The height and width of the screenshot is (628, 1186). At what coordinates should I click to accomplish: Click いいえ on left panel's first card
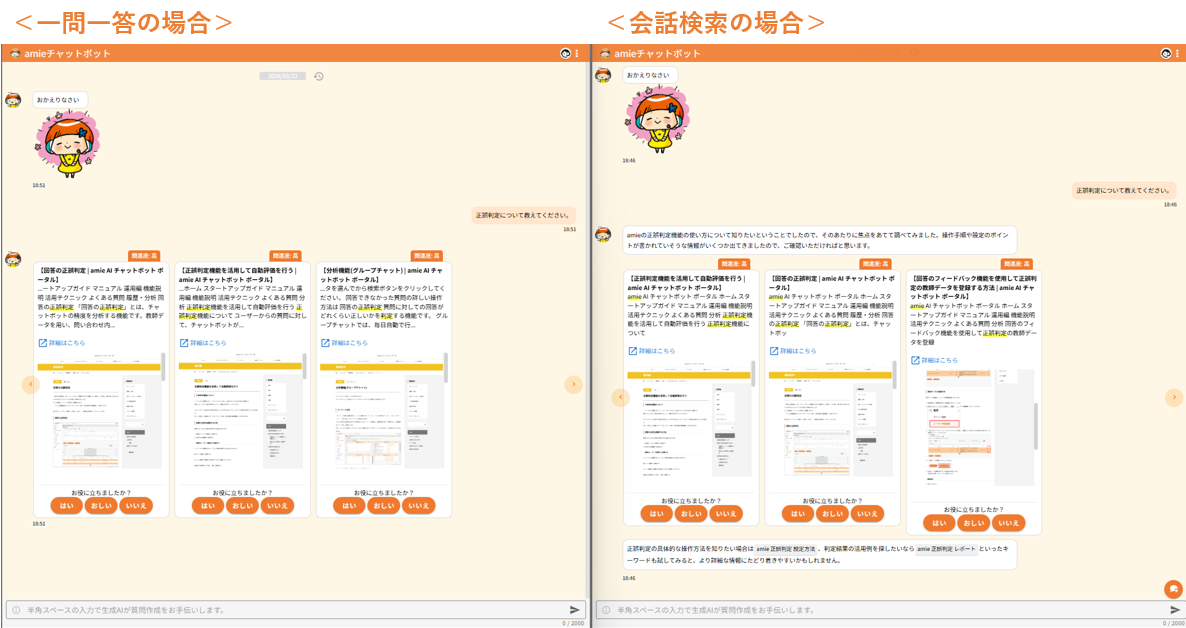136,506
